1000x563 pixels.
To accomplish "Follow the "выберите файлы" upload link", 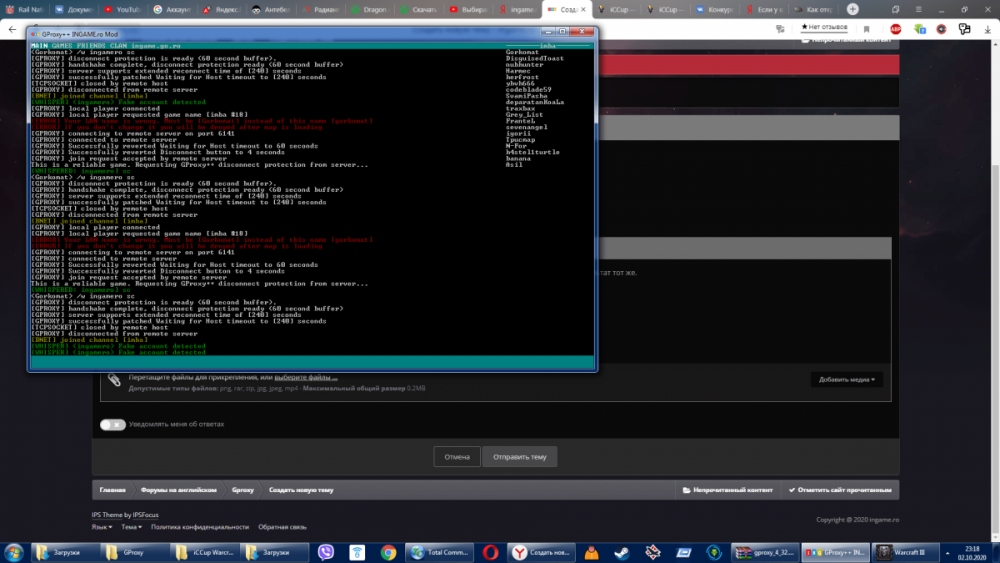I will (305, 377).
